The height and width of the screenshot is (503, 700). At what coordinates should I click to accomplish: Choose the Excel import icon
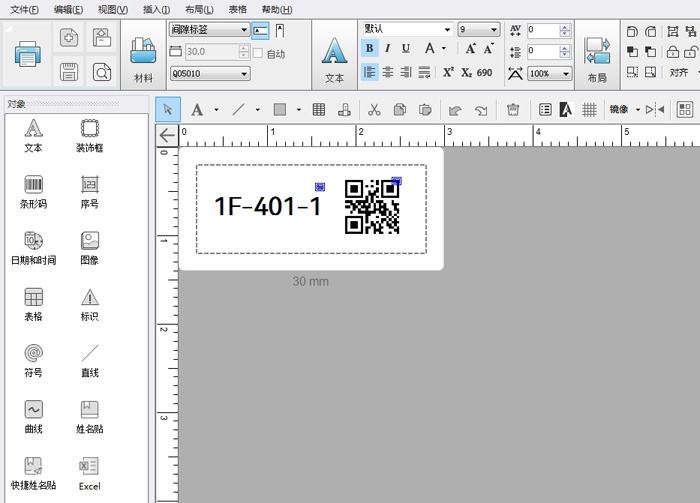point(89,474)
